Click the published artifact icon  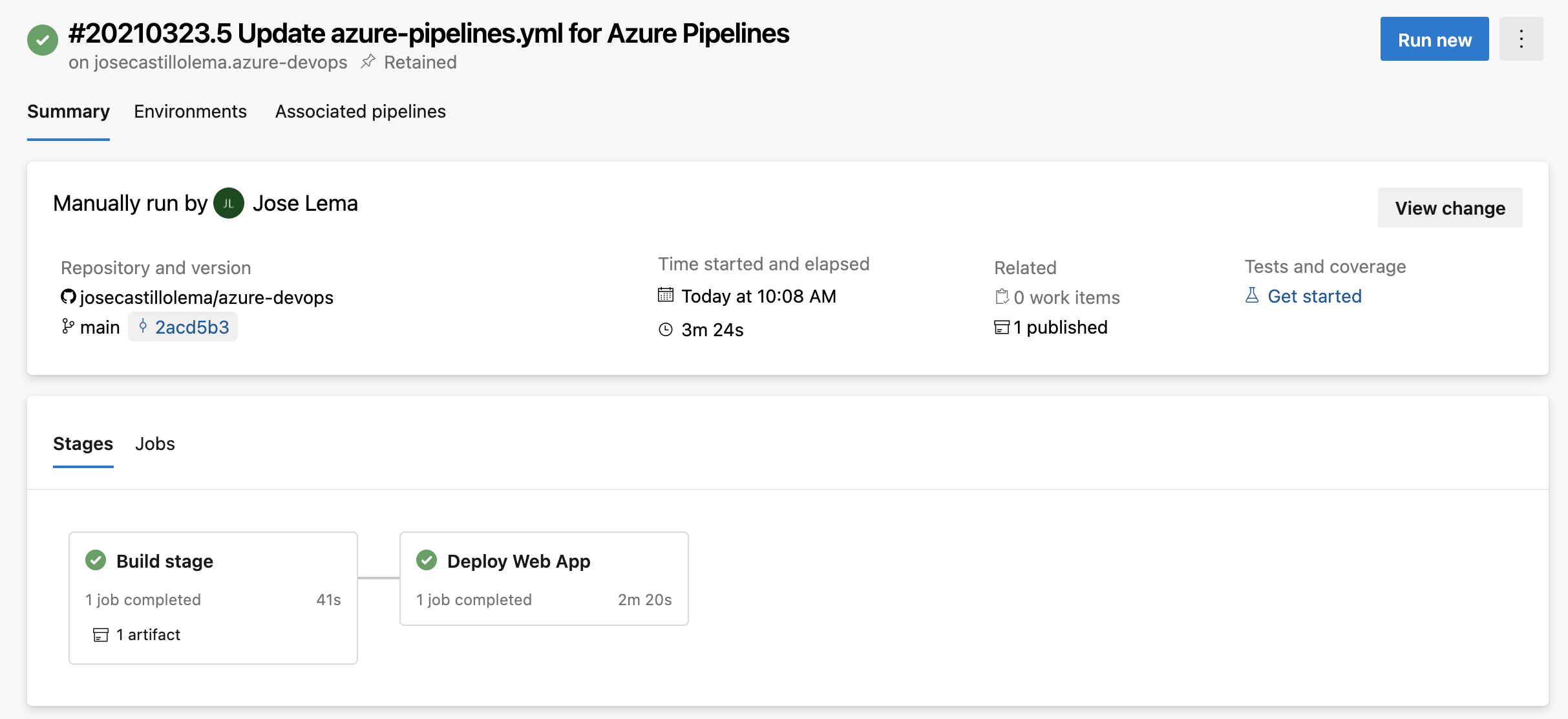(1001, 327)
